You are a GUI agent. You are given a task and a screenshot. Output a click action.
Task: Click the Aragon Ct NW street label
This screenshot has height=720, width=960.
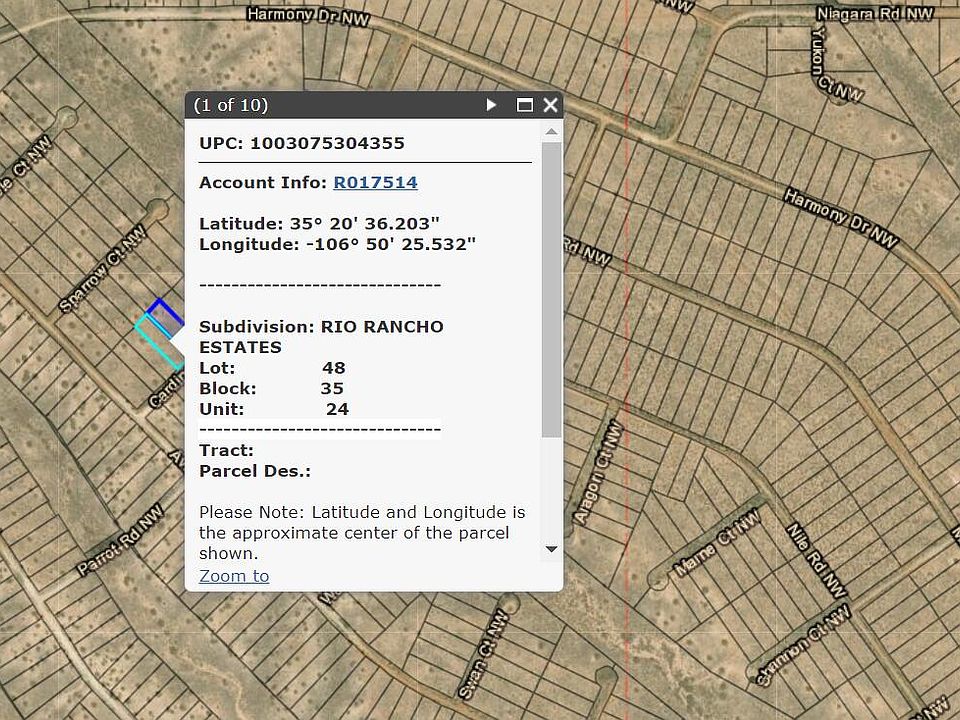pos(598,471)
